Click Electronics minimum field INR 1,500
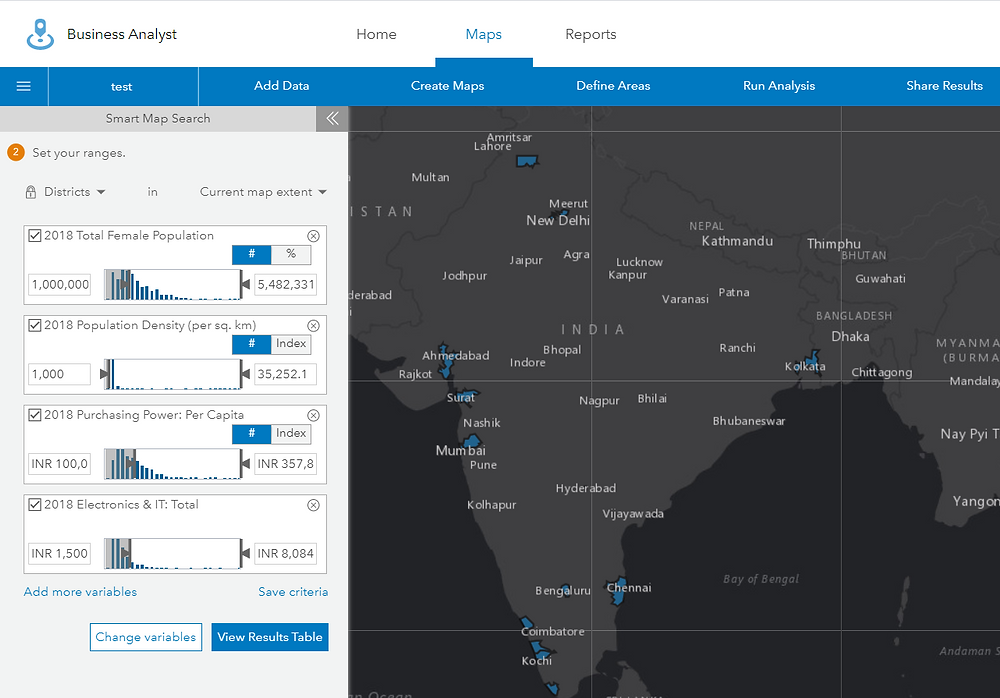 coord(59,554)
